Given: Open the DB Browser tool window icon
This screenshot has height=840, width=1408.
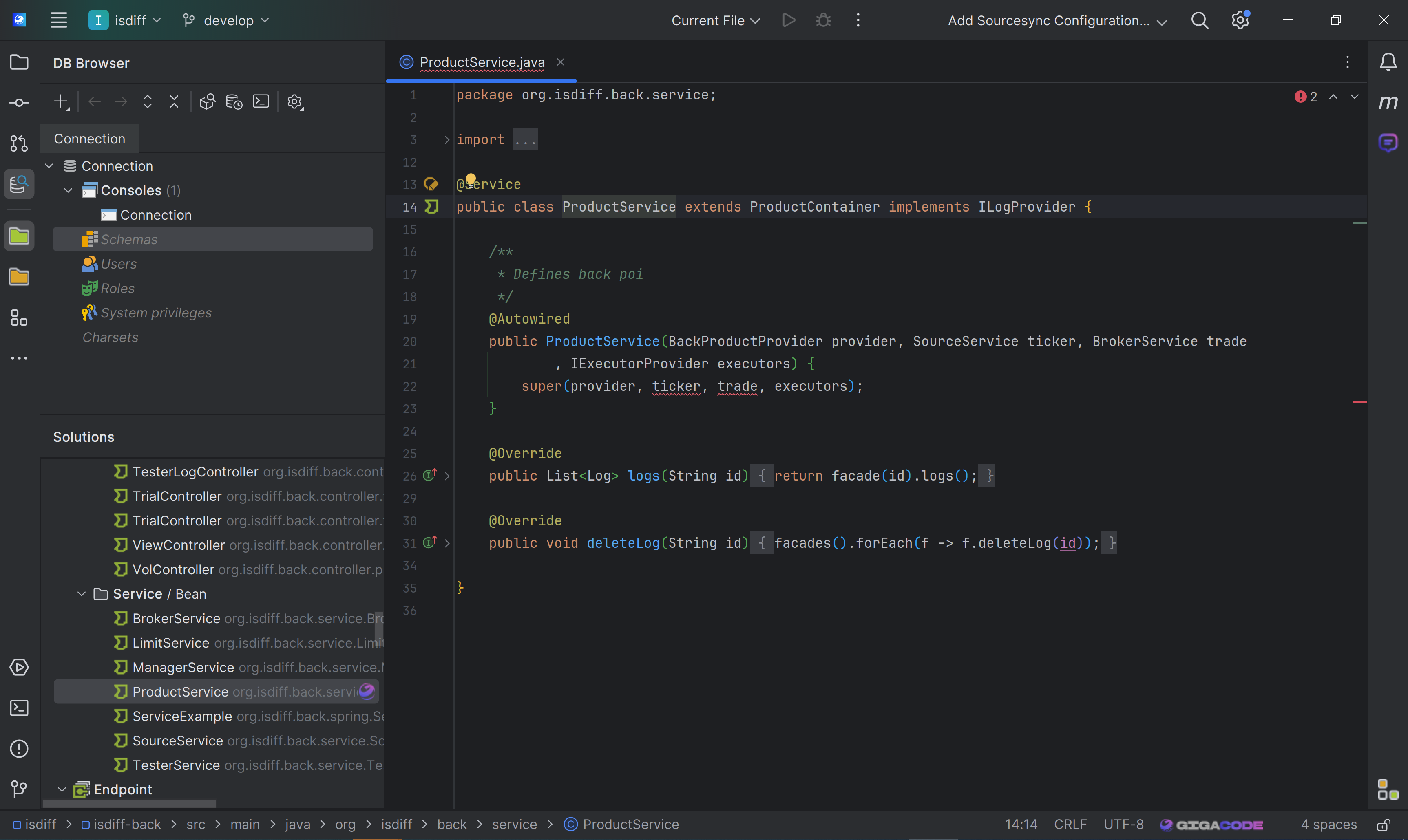Looking at the screenshot, I should tap(19, 184).
